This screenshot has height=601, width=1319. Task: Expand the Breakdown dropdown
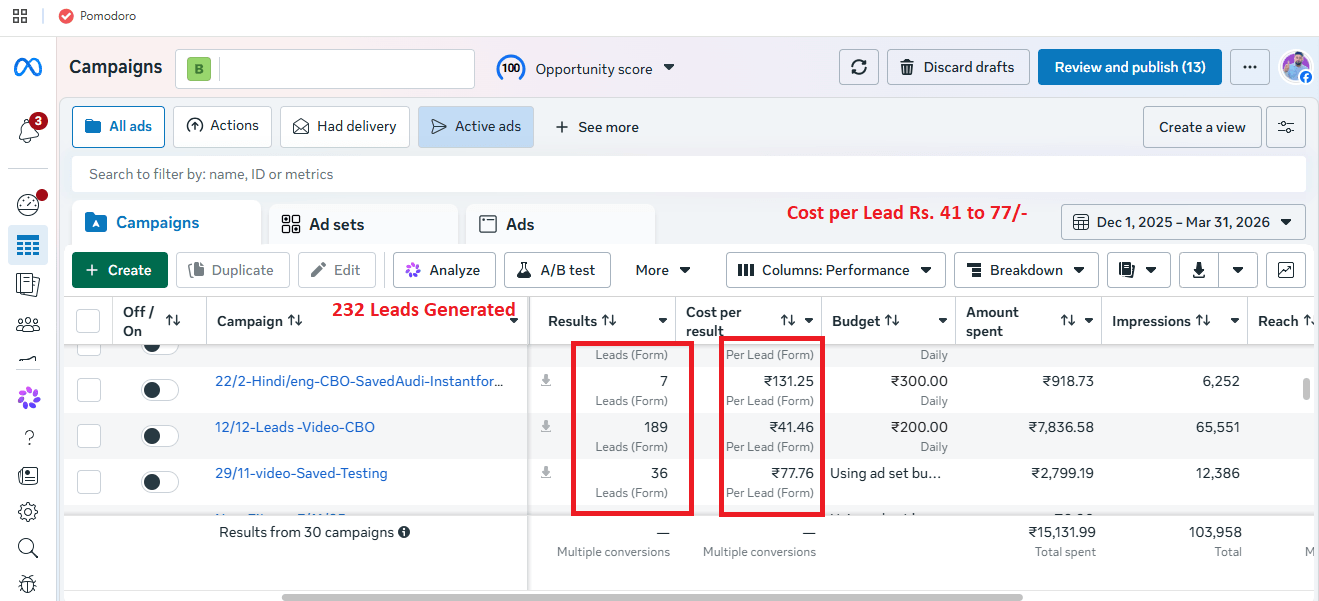1026,270
